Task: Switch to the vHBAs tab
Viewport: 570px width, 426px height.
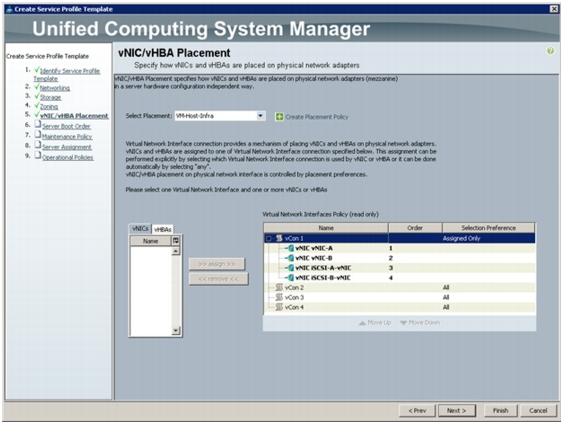Action: coord(162,229)
